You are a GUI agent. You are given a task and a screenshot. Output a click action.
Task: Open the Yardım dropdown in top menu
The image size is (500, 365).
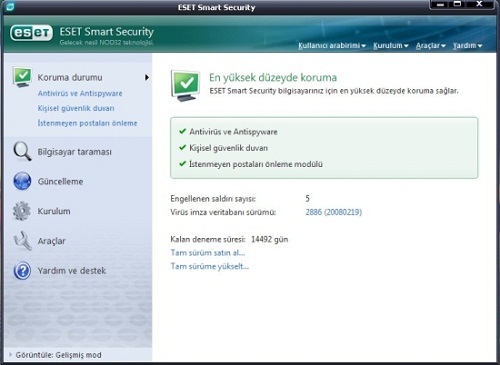(x=467, y=45)
